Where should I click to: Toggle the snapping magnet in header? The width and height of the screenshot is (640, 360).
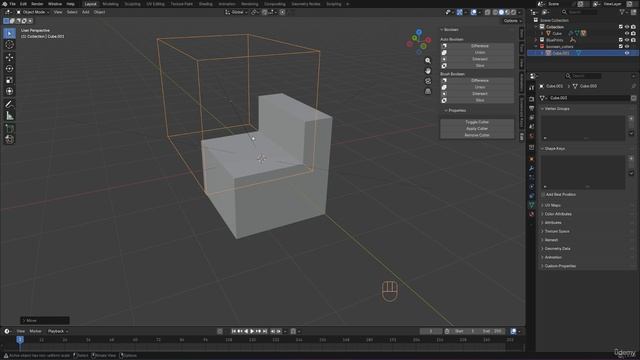pyautogui.click(x=264, y=12)
